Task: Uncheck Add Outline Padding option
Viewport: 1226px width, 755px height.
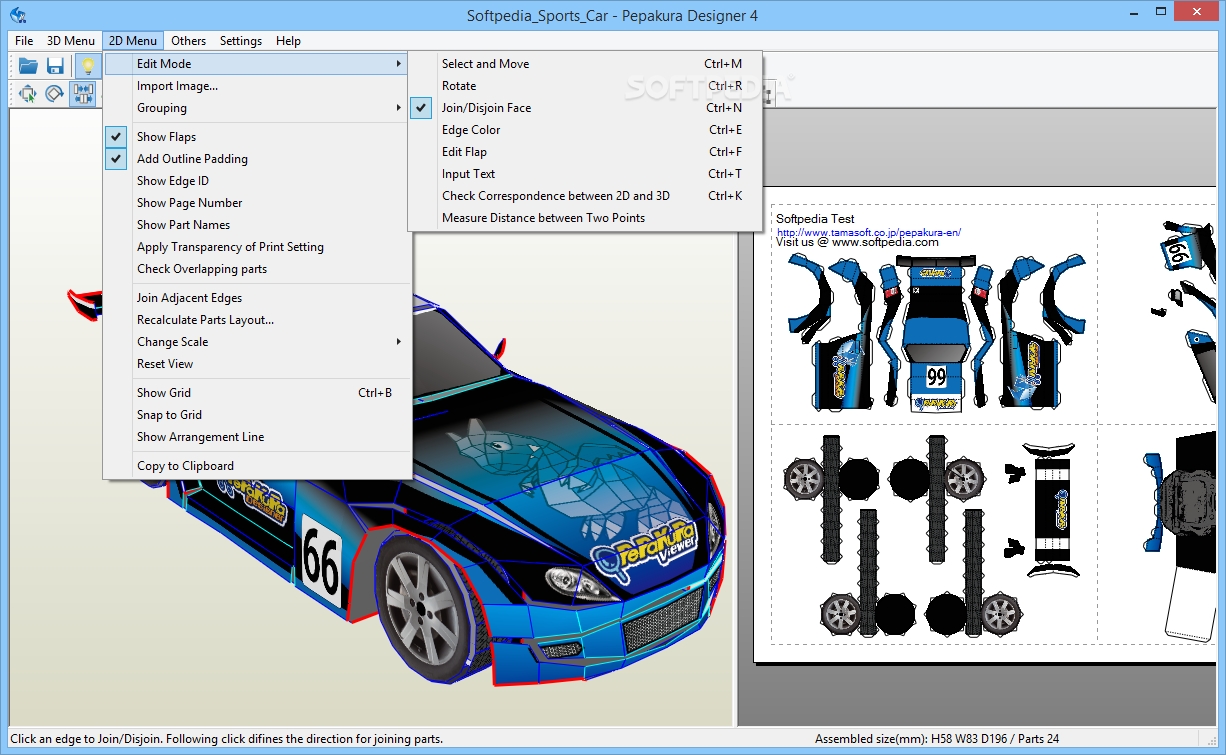Action: tap(258, 159)
